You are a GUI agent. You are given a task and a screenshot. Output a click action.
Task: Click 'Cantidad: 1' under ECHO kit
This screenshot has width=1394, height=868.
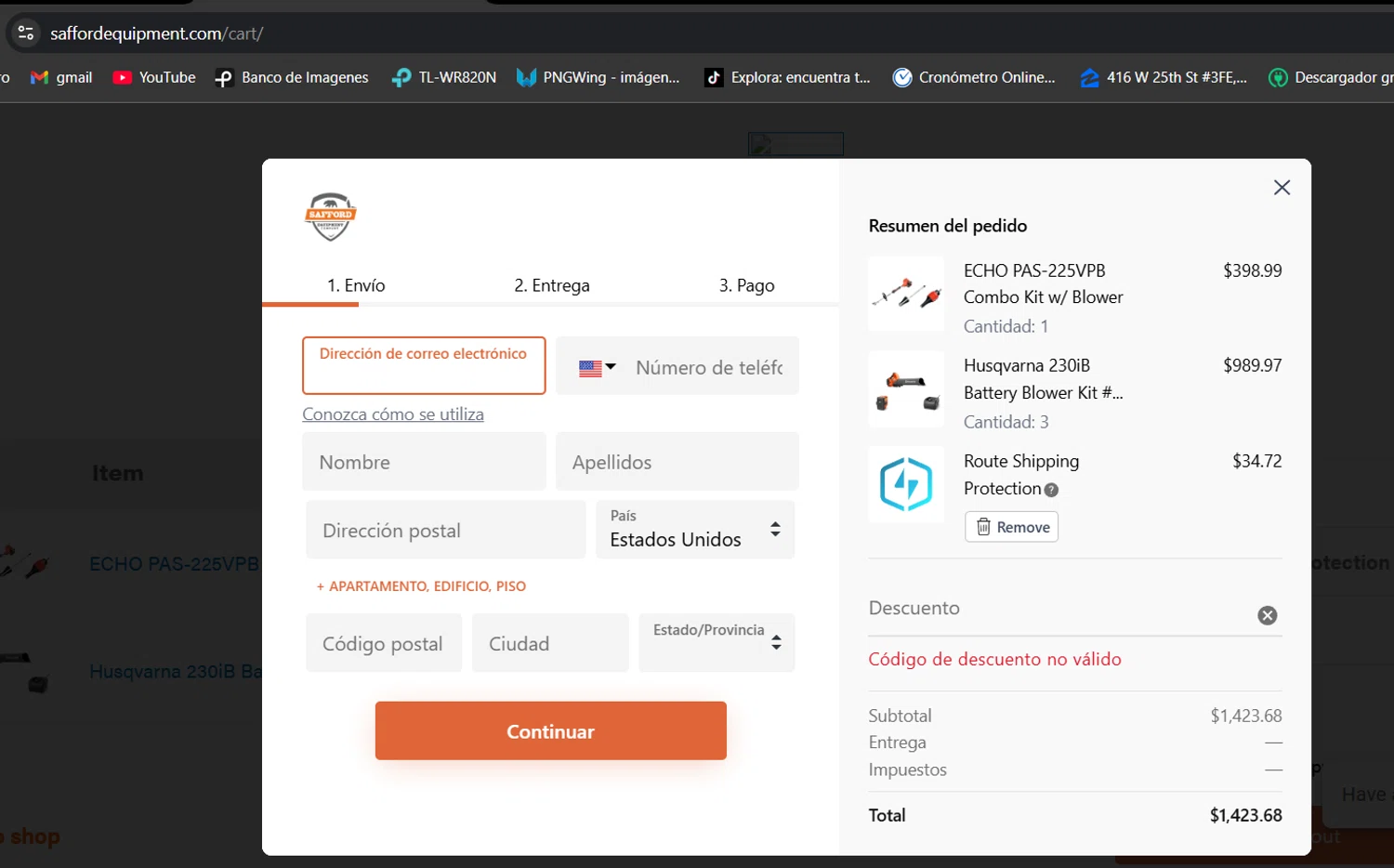(1006, 326)
